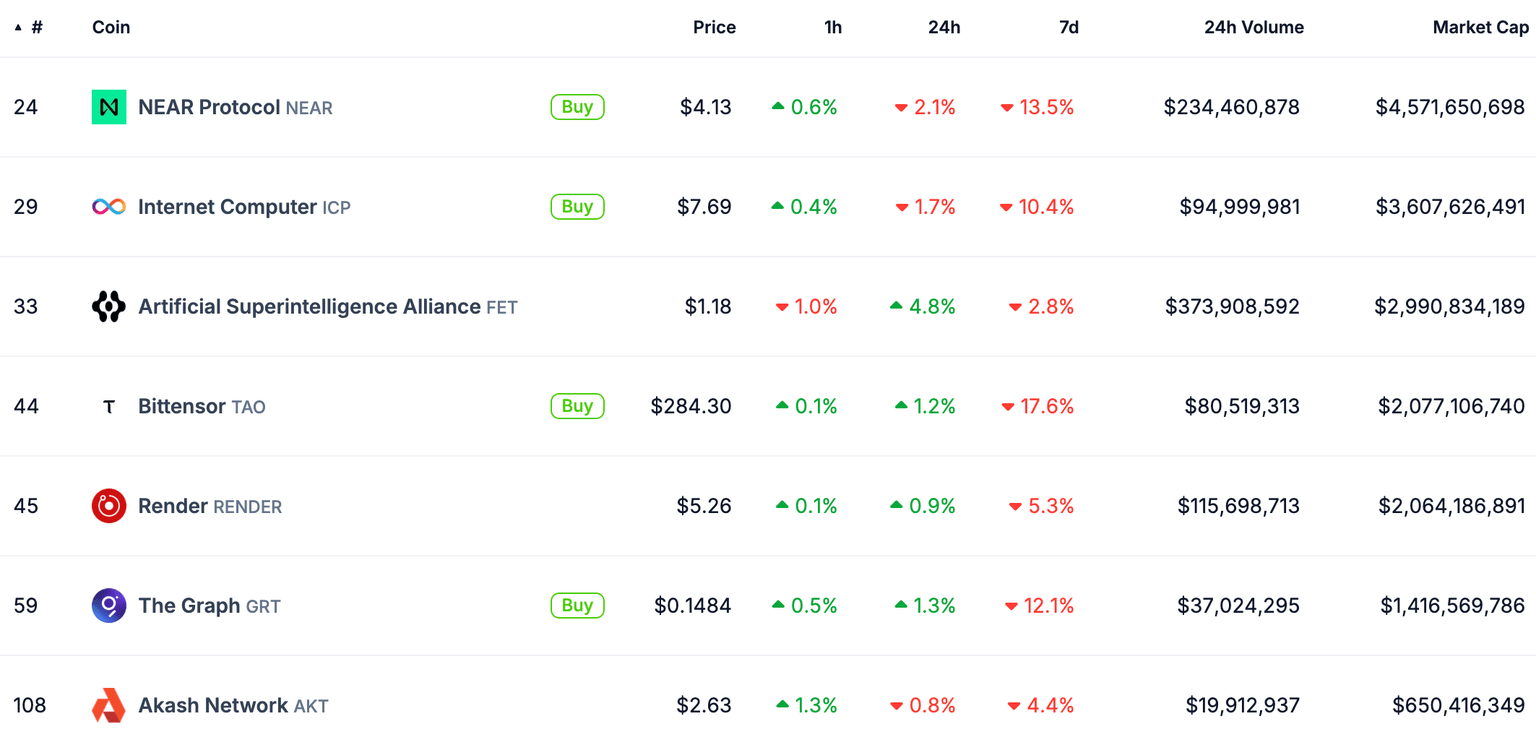Screen dimensions: 1536x740
Task: Click the Internet Computer infinity logo
Action: [x=108, y=206]
